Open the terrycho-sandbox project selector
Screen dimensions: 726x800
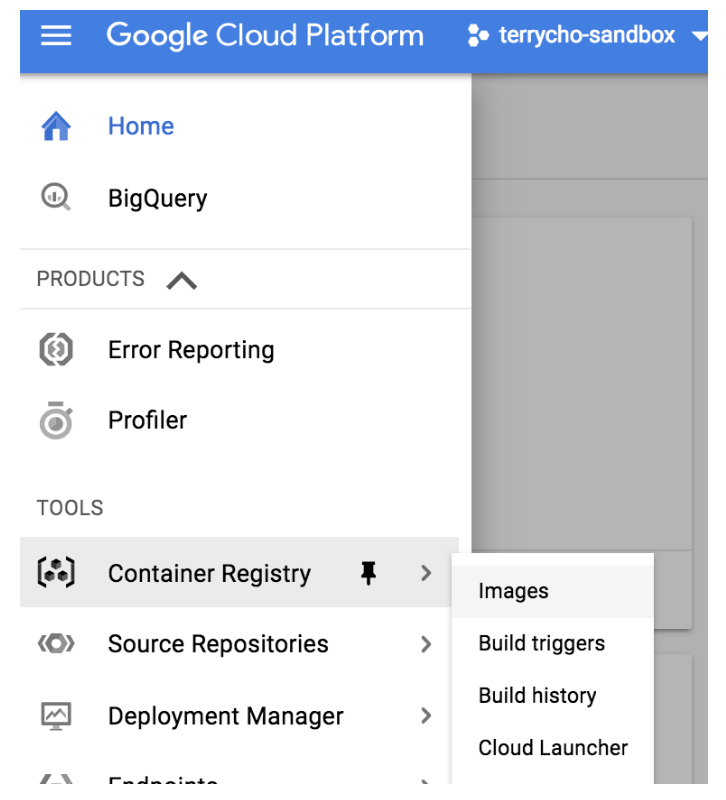(587, 36)
